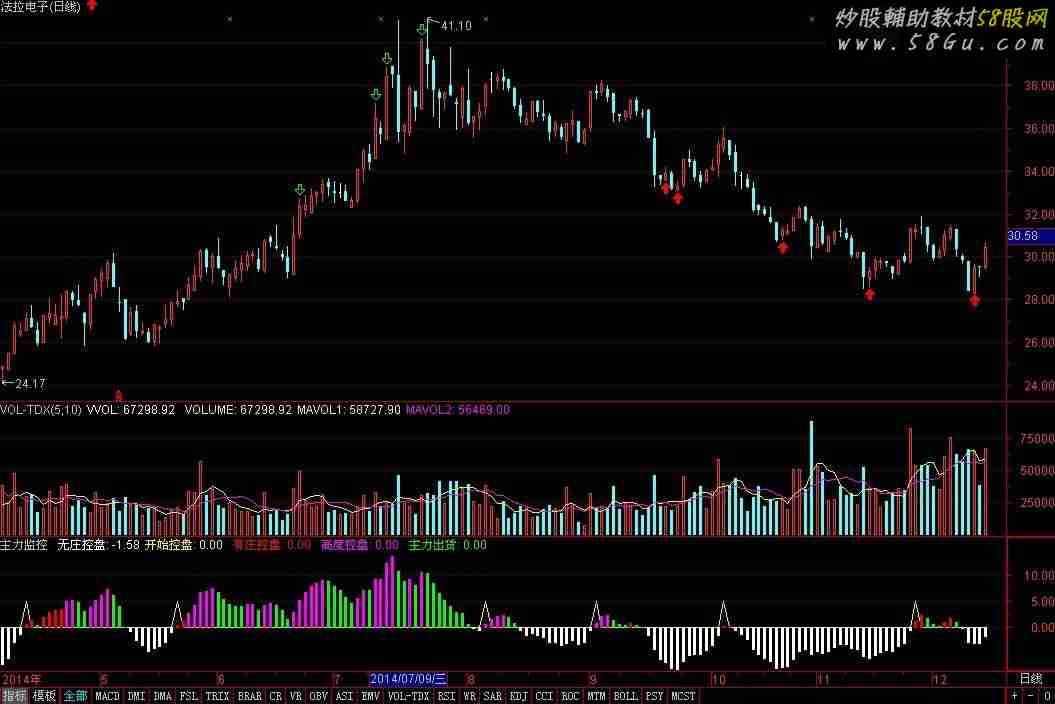Switch indicator to BOLL
Screen dimensions: 1055x704
[x=626, y=696]
